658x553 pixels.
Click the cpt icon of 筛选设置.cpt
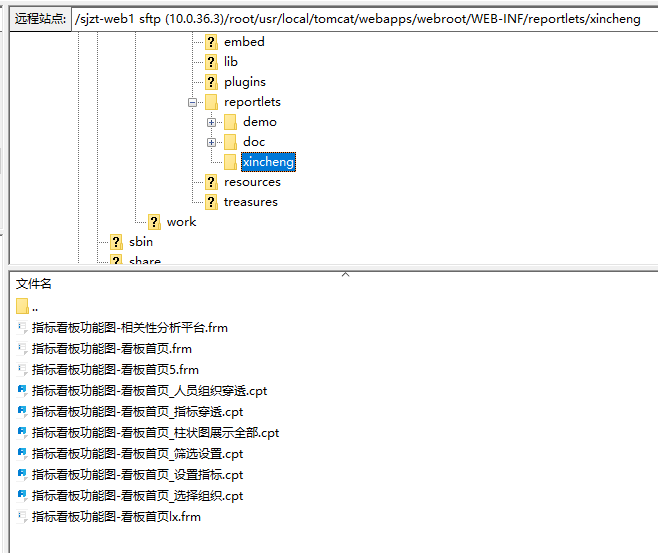point(22,453)
